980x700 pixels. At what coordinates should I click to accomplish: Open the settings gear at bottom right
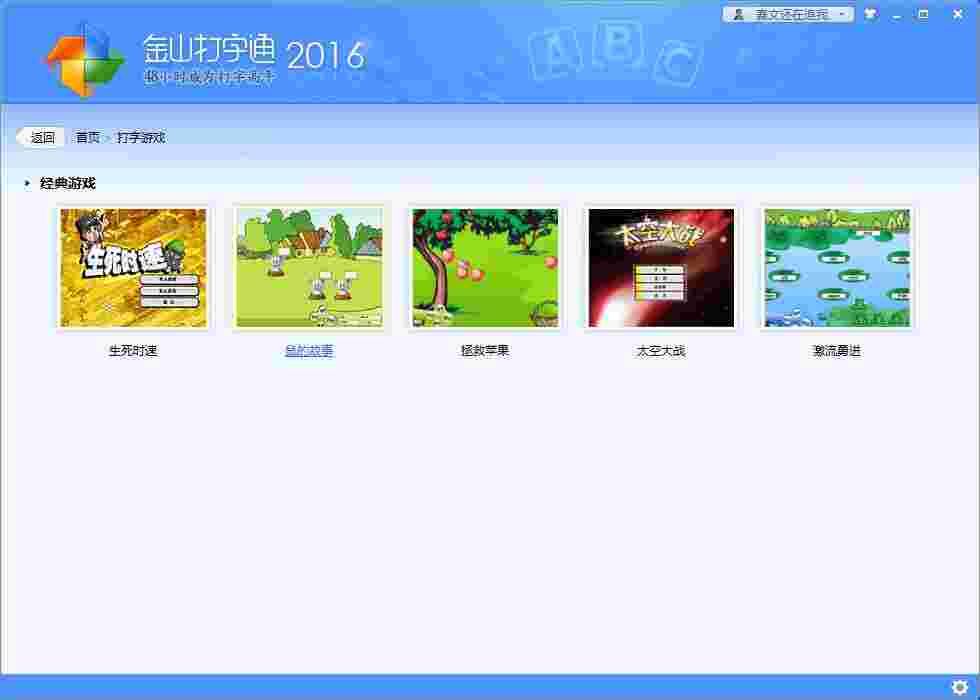point(962,687)
